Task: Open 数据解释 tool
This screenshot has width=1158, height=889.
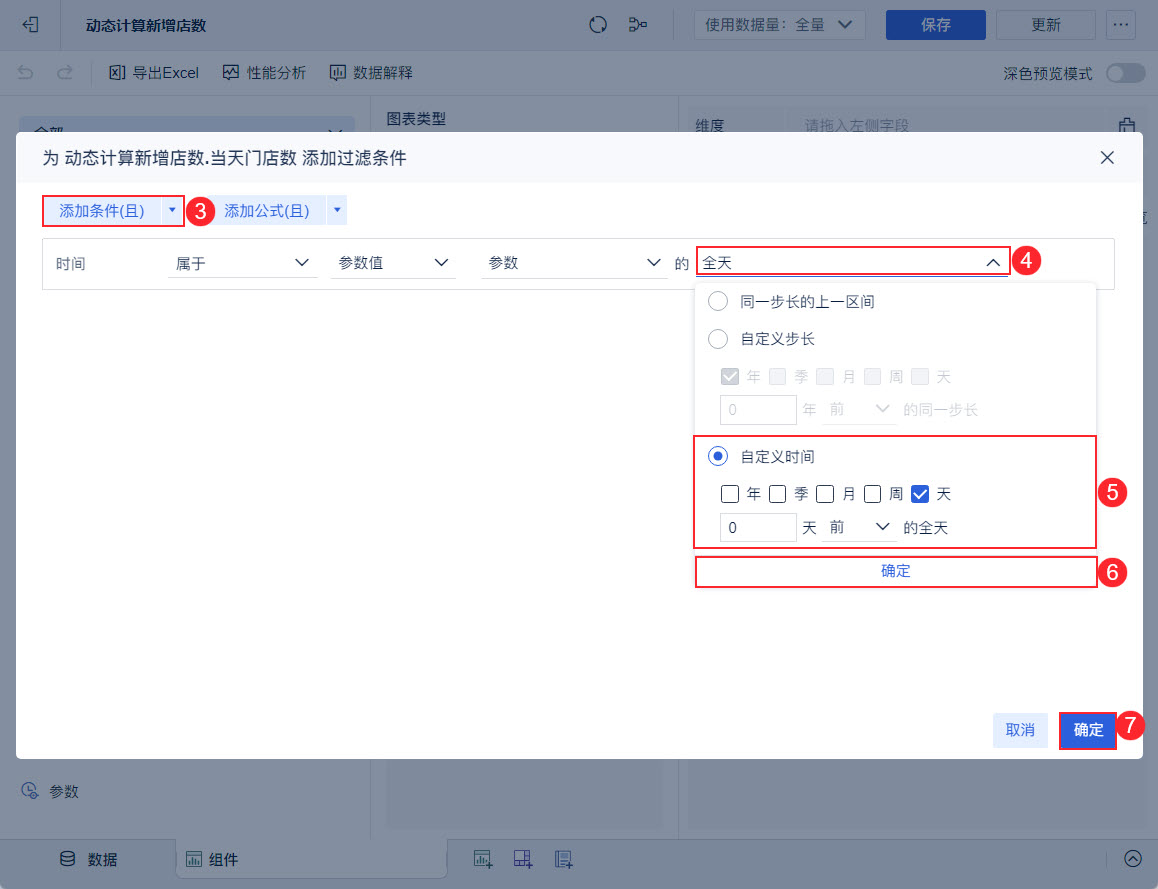Action: [371, 72]
